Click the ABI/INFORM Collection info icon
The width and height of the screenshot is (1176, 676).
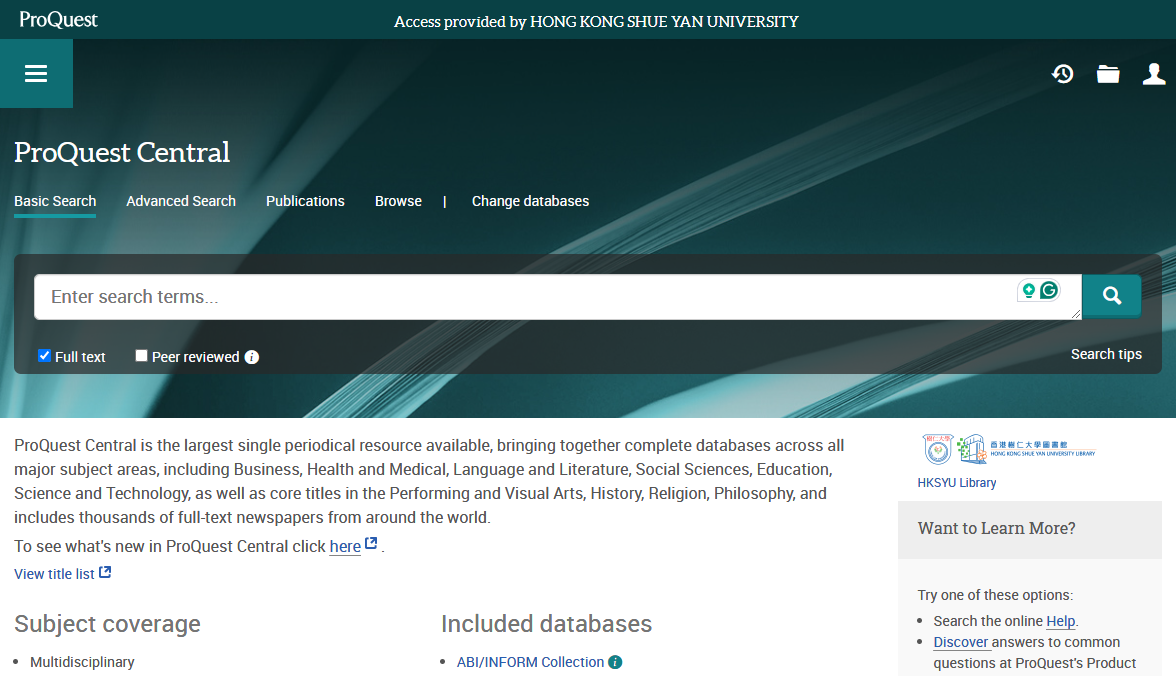tap(615, 662)
